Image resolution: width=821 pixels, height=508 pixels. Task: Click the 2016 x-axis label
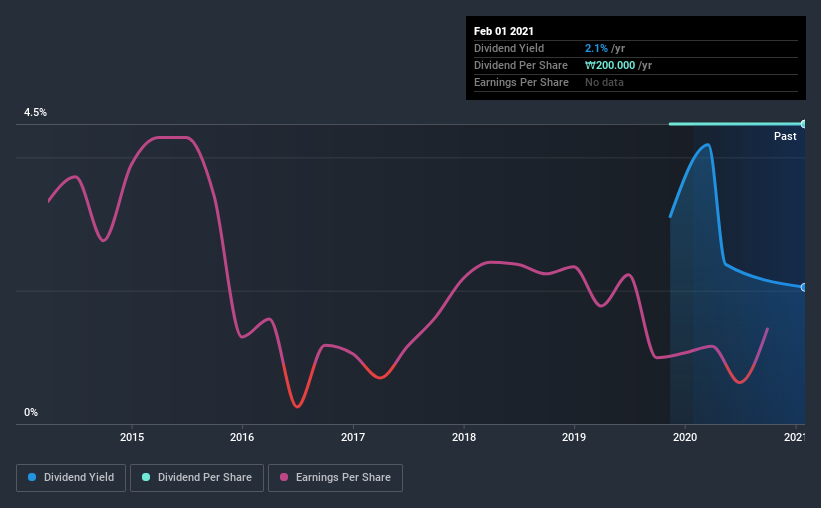(242, 437)
